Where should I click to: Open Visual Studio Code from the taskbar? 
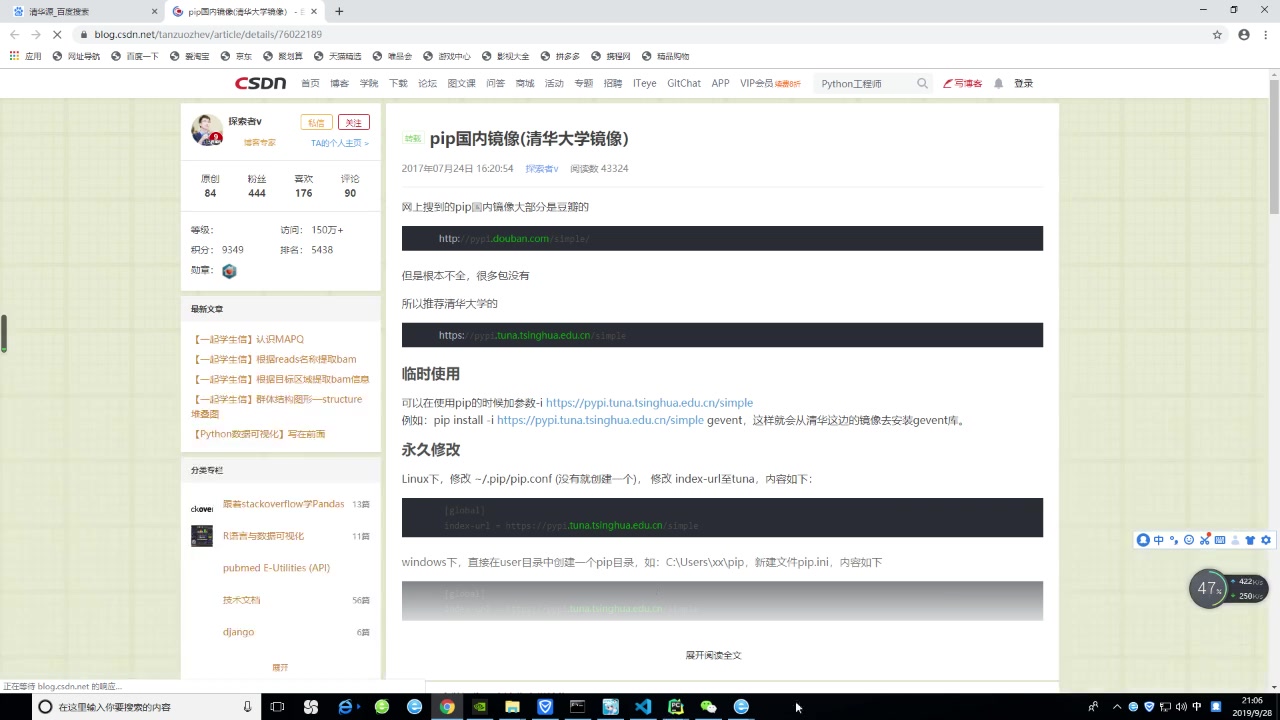(643, 707)
